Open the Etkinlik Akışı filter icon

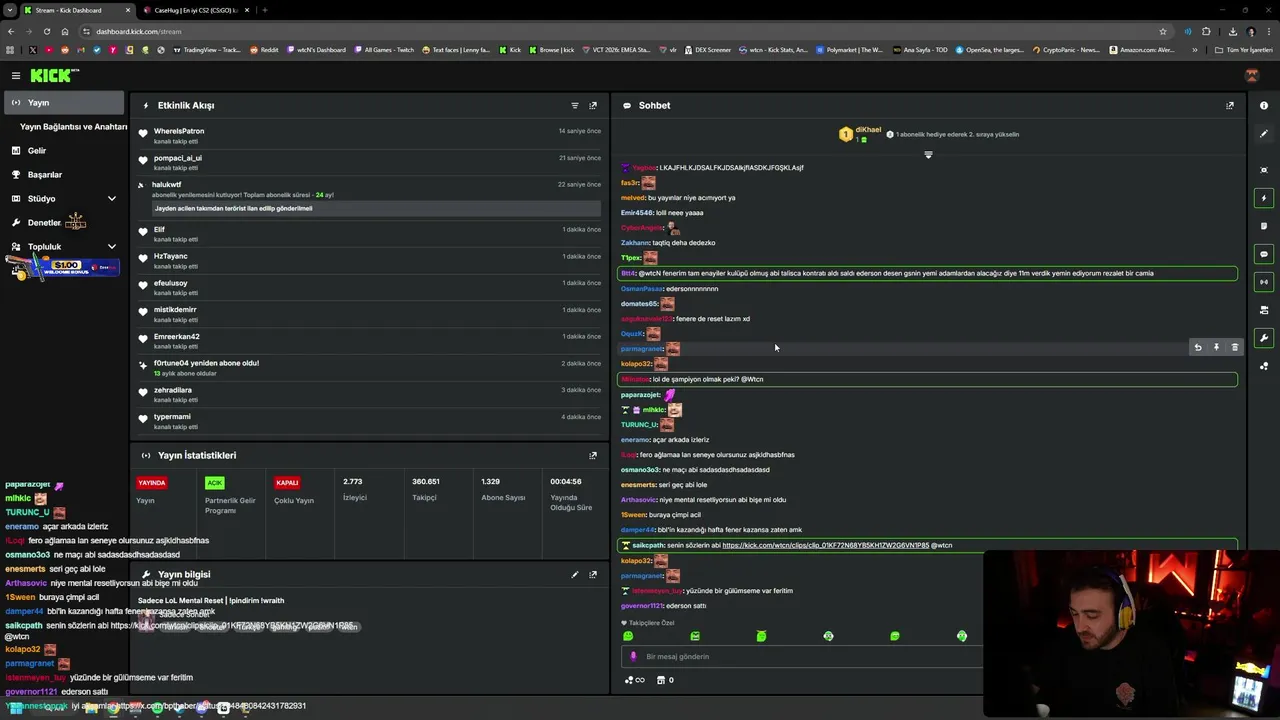[x=575, y=105]
